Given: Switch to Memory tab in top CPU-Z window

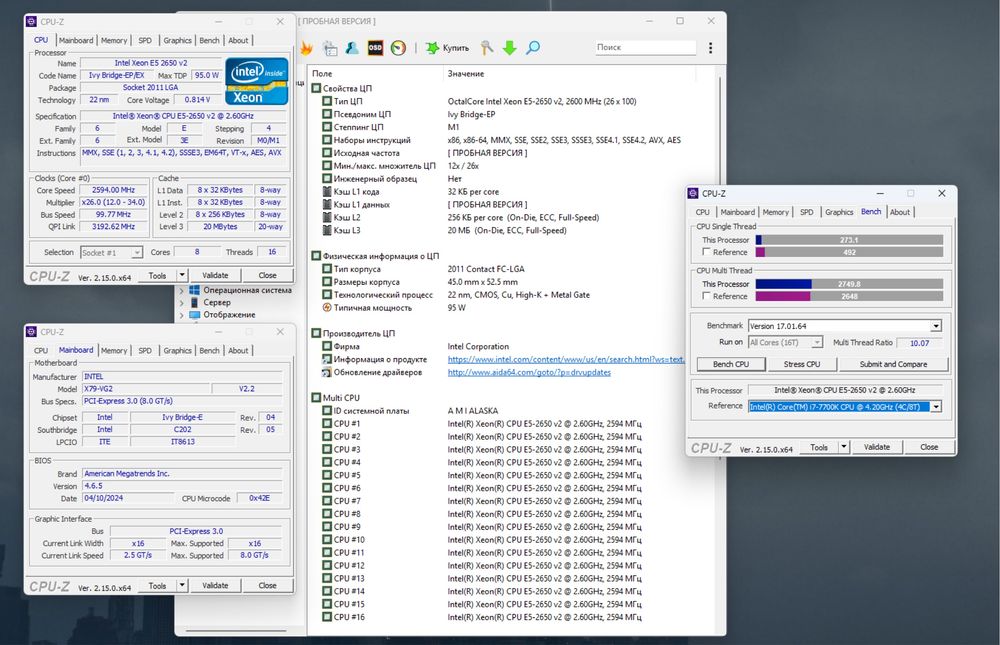Looking at the screenshot, I should click(114, 40).
